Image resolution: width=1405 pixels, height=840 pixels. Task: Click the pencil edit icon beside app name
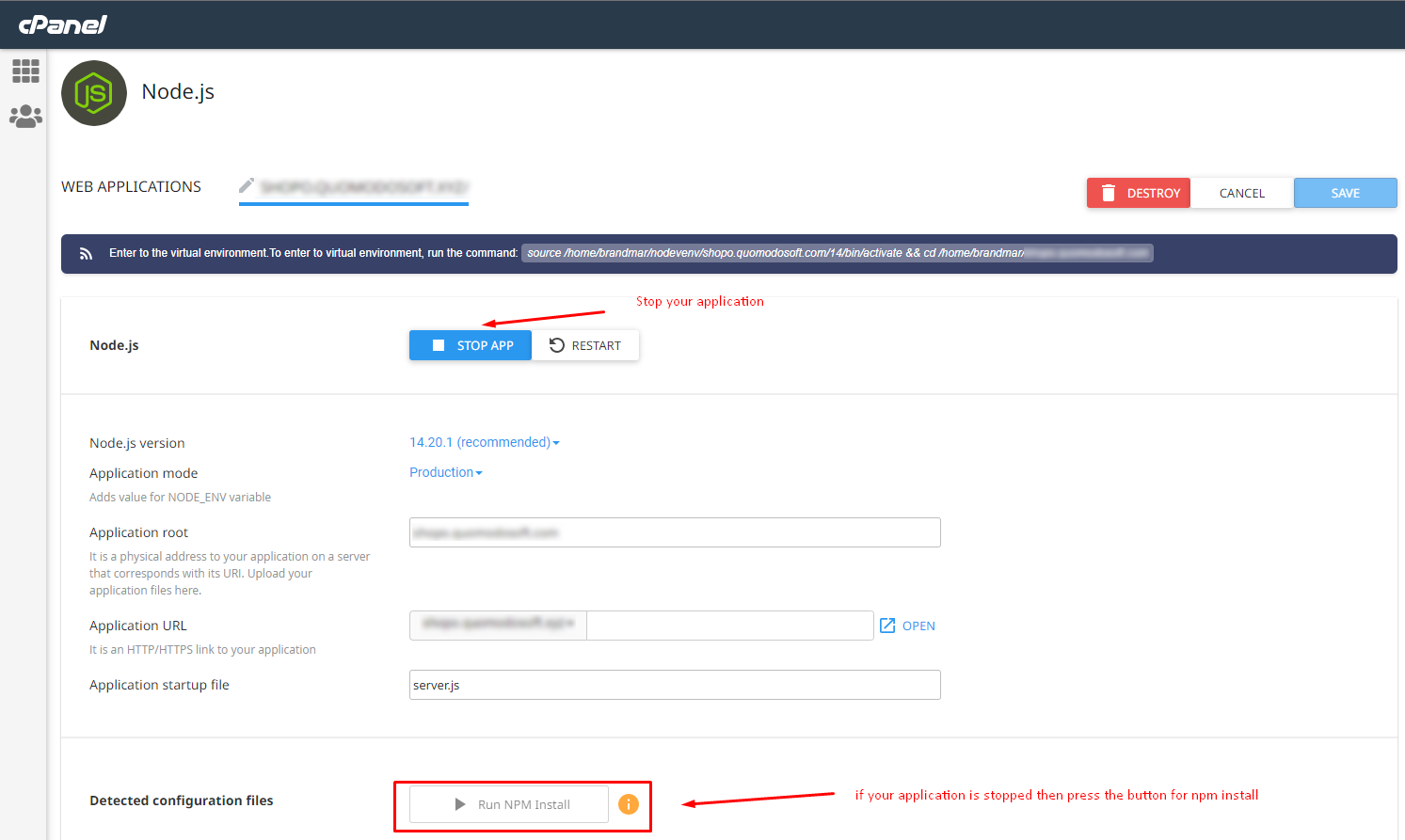(247, 185)
